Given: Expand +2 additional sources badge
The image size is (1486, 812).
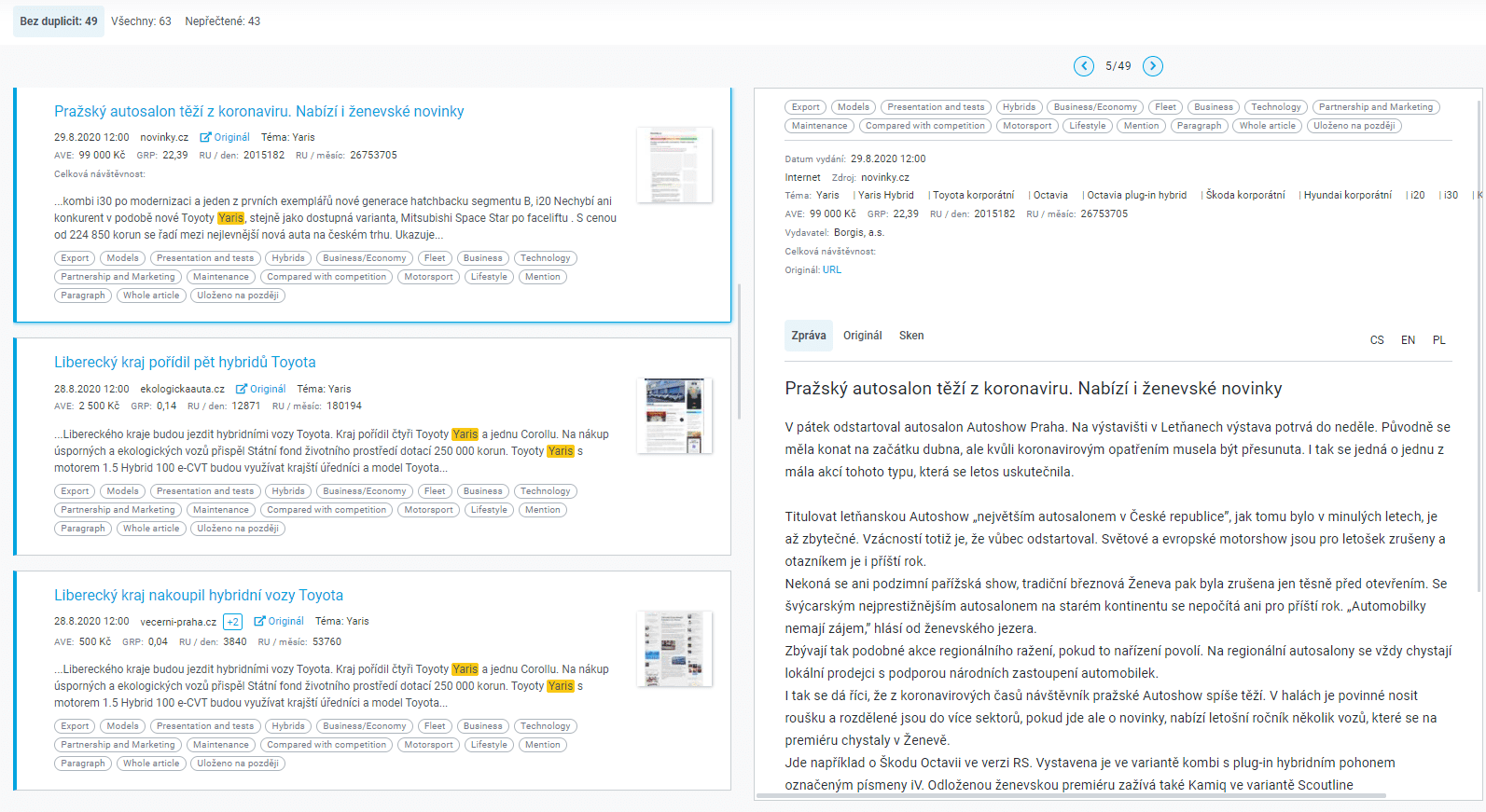Looking at the screenshot, I should pyautogui.click(x=233, y=622).
